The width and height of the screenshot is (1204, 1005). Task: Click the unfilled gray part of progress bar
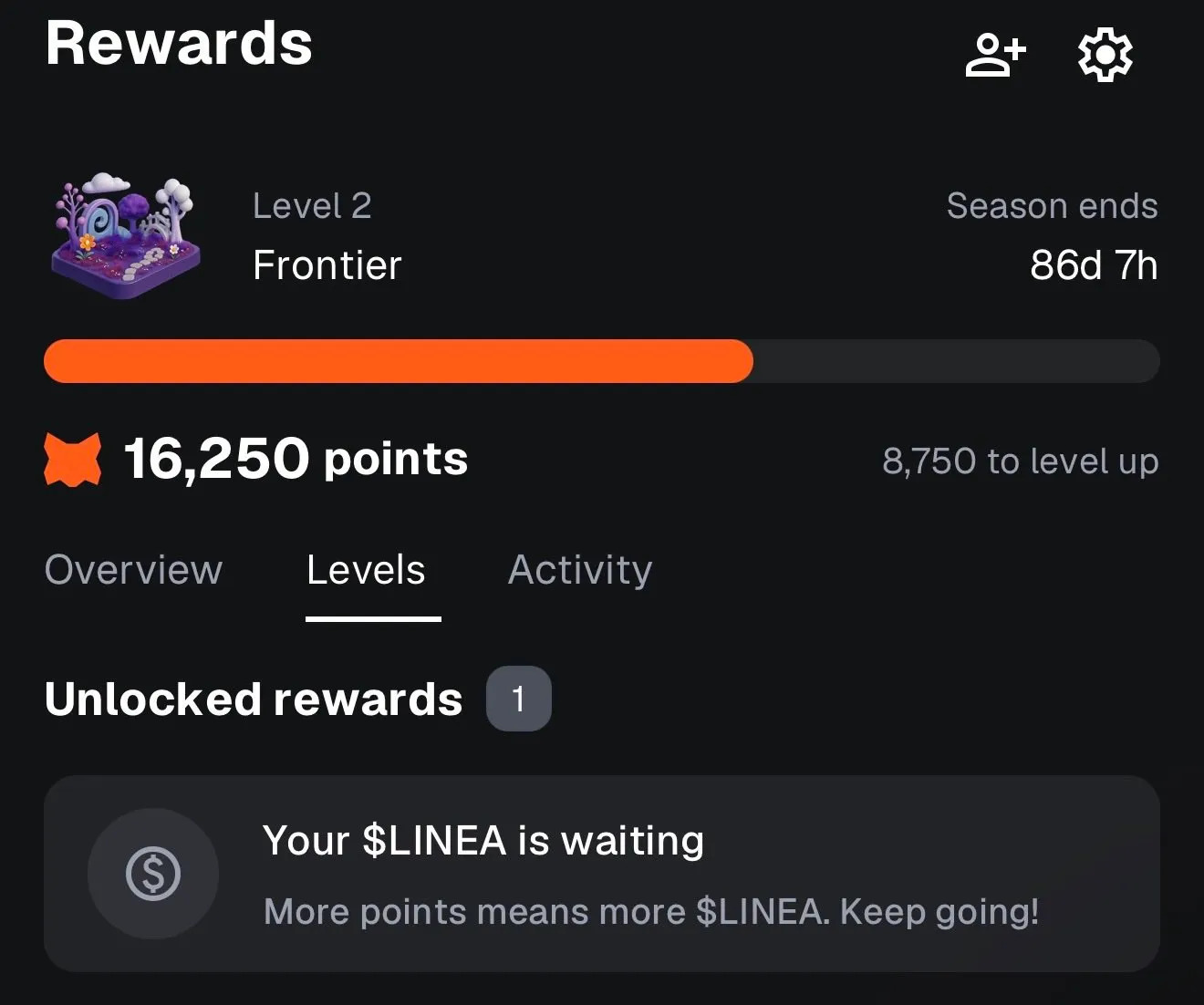pos(956,361)
